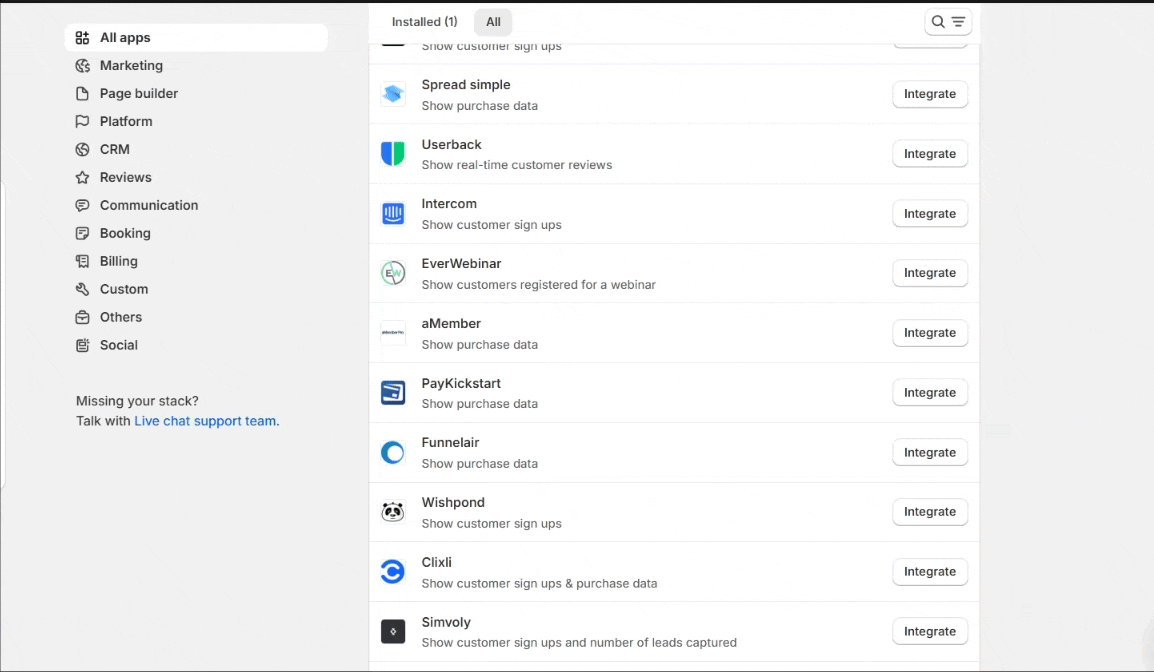
Task: Integrate the Spread simple app
Action: [x=930, y=94]
